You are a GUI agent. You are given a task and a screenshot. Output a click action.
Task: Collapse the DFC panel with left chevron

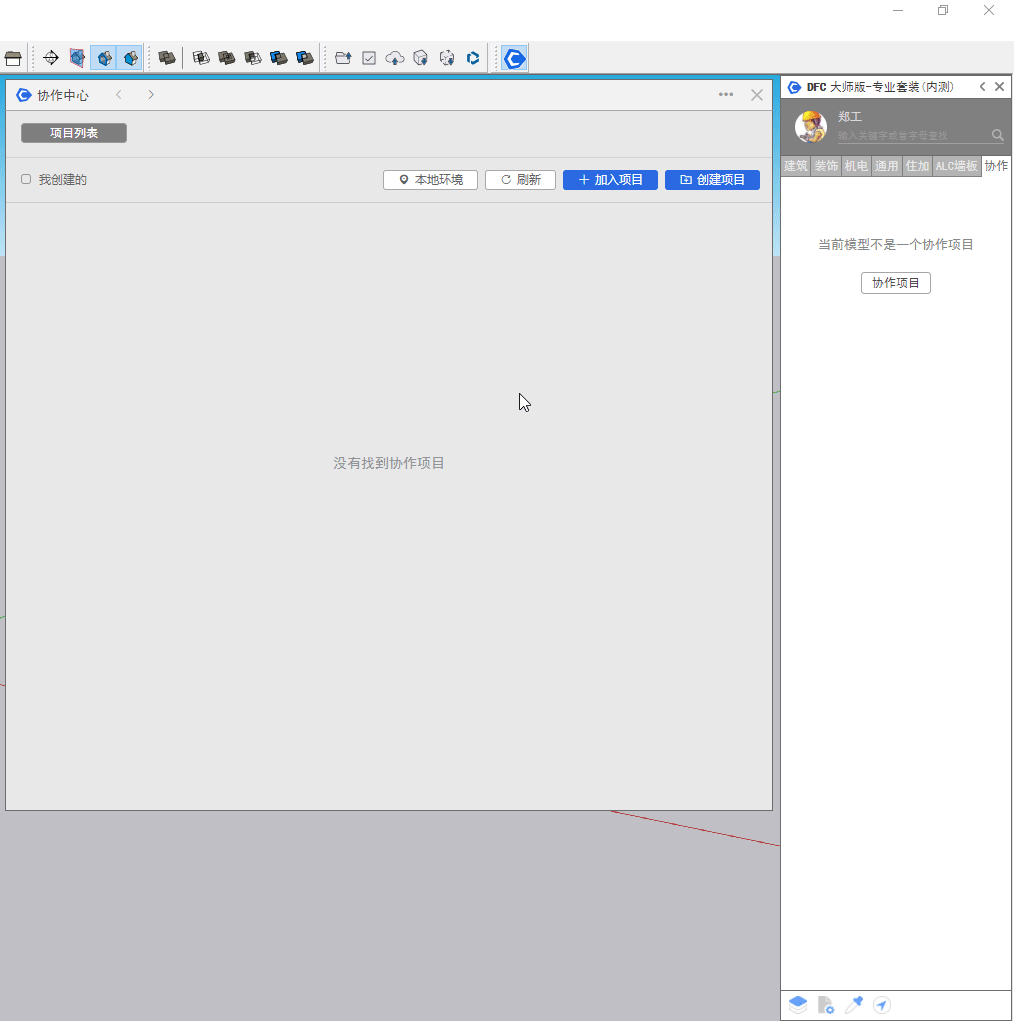click(982, 87)
